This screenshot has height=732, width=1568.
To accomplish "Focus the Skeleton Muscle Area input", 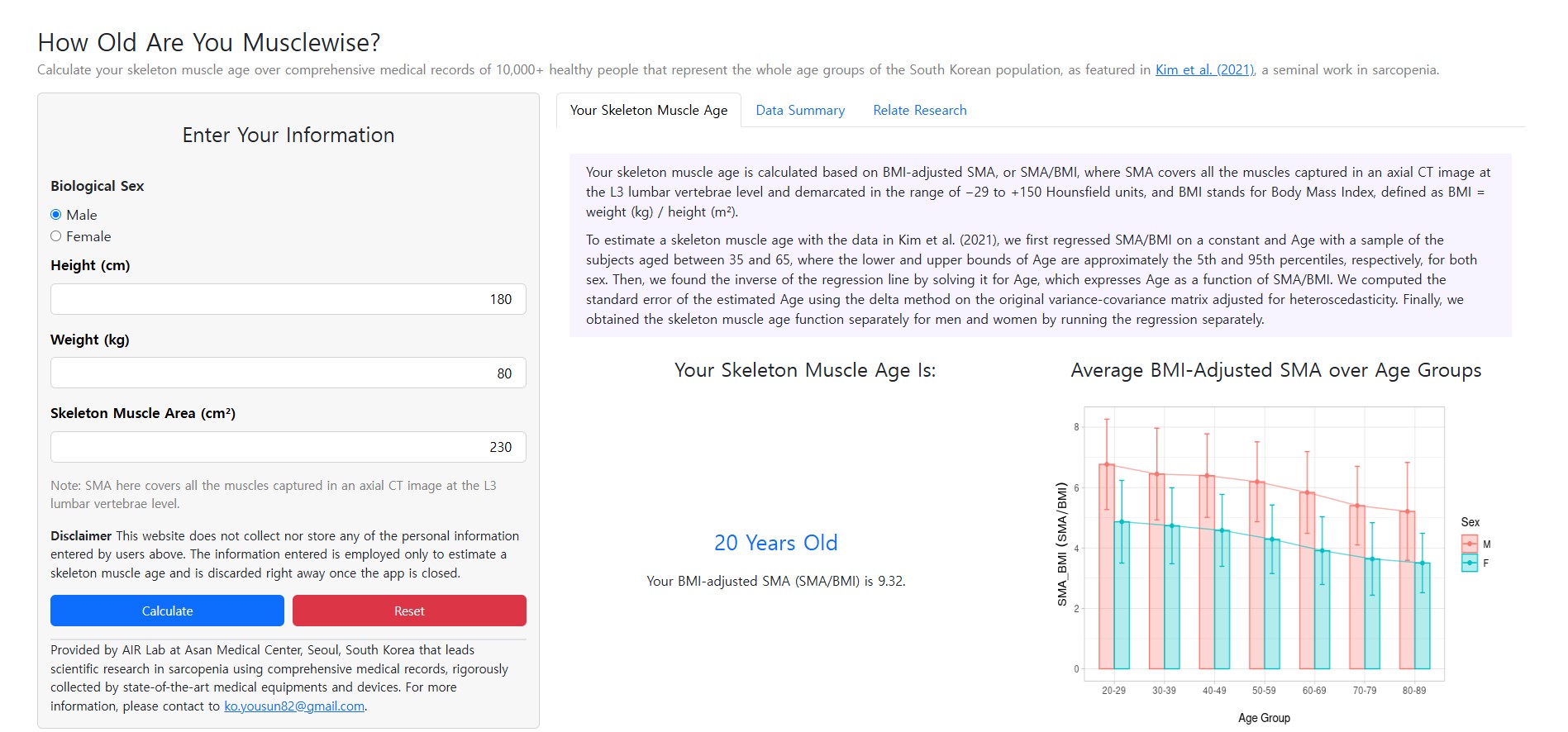I will pos(288,447).
